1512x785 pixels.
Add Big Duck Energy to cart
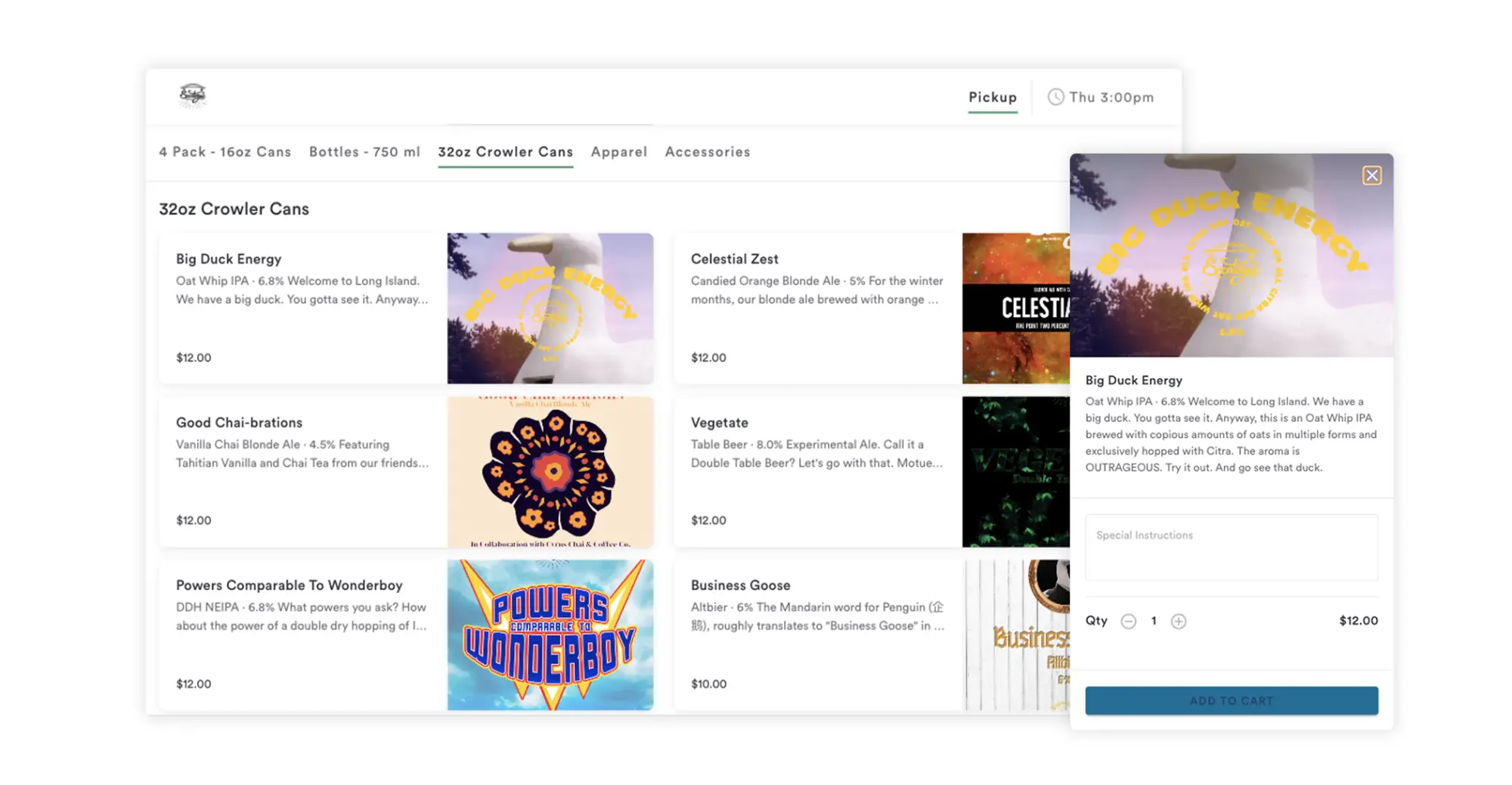(1231, 700)
